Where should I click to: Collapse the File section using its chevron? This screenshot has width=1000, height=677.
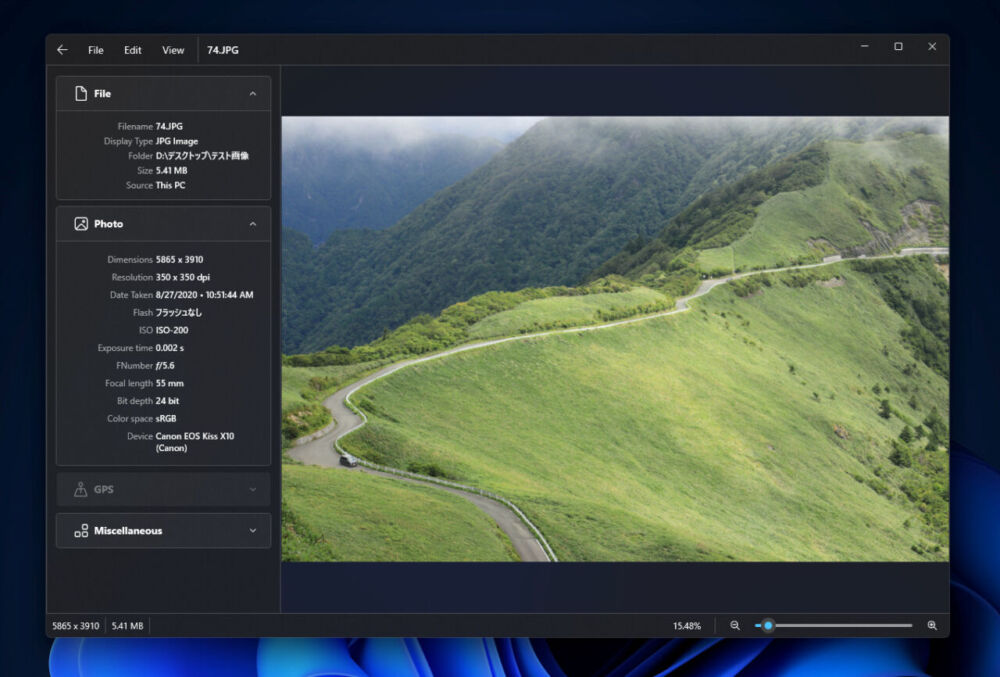coord(252,94)
